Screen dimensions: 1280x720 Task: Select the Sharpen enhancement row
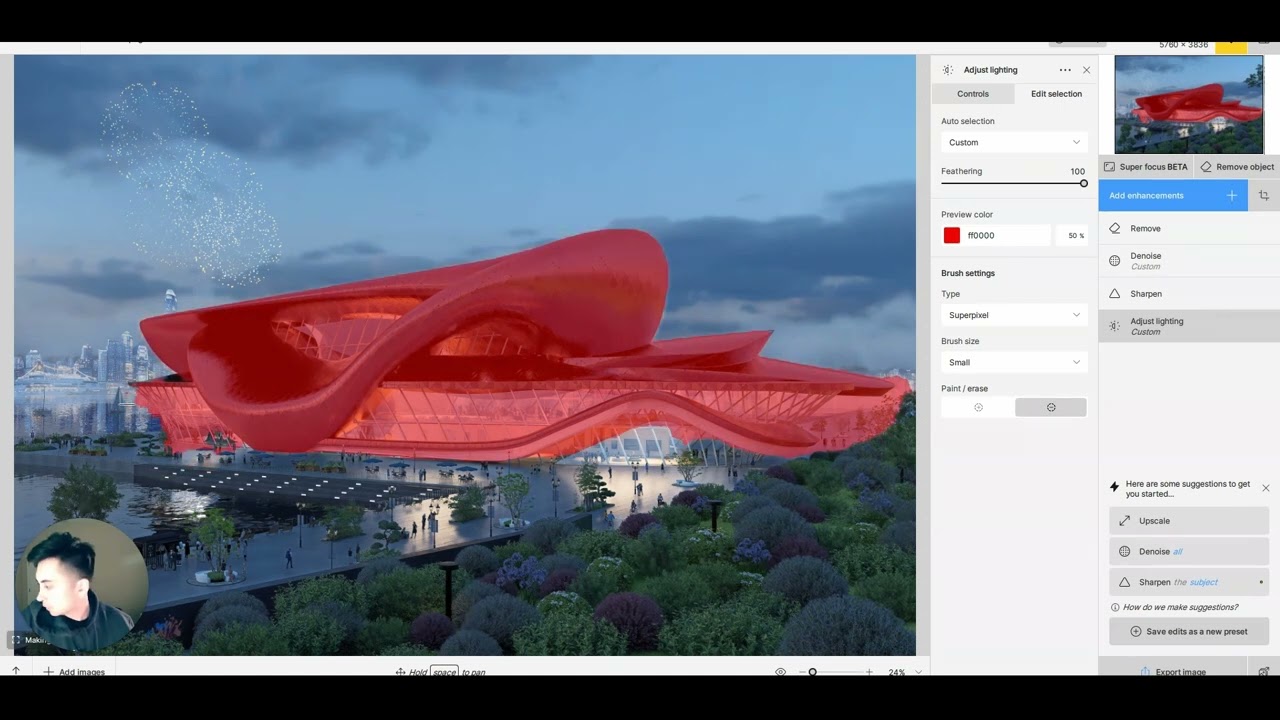(x=1189, y=294)
